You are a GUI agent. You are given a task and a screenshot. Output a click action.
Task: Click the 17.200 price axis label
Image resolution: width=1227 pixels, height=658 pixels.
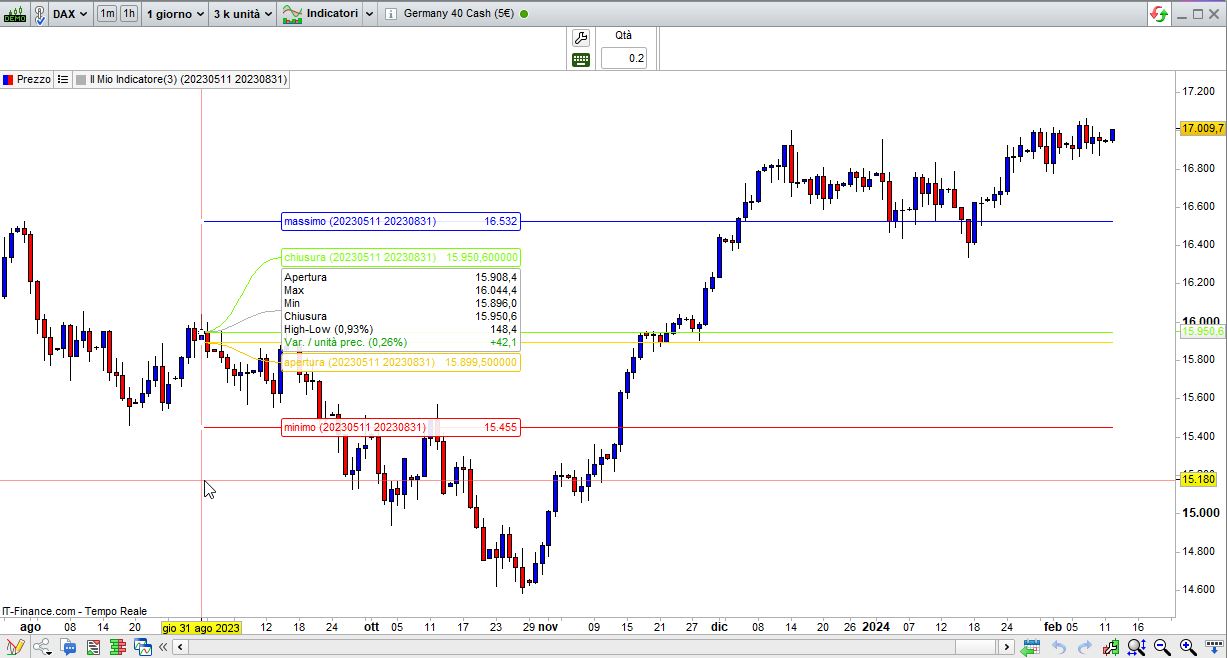tap(1197, 91)
